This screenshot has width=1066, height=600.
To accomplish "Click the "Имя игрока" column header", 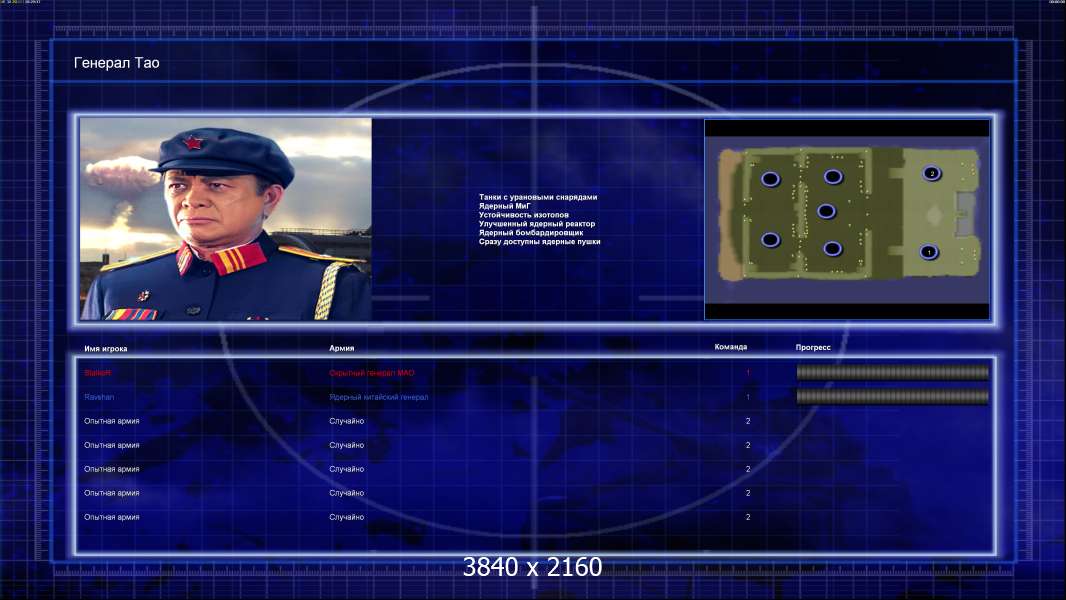I will pyautogui.click(x=105, y=349).
